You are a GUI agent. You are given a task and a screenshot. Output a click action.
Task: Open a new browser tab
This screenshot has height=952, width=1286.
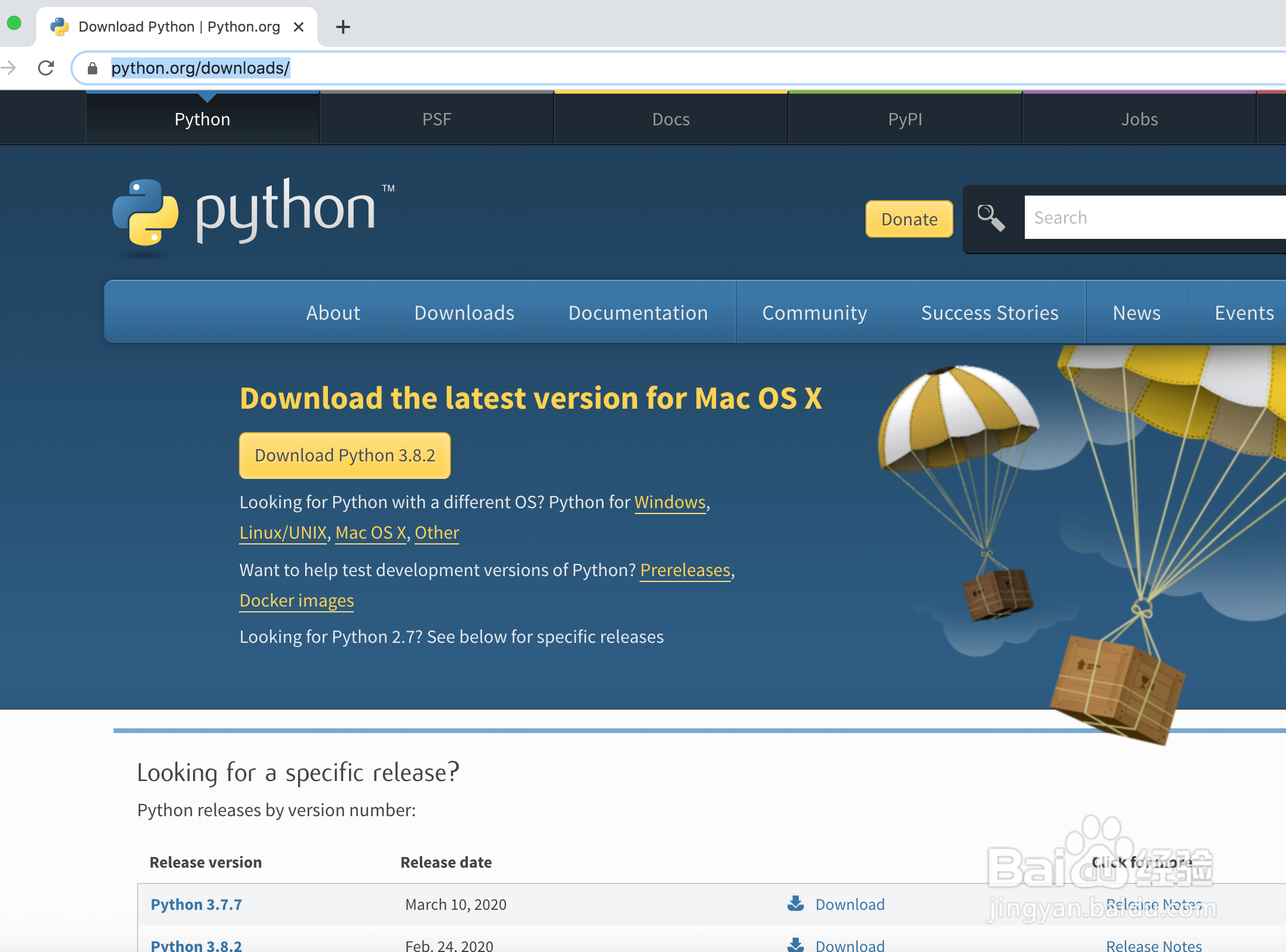tap(343, 27)
